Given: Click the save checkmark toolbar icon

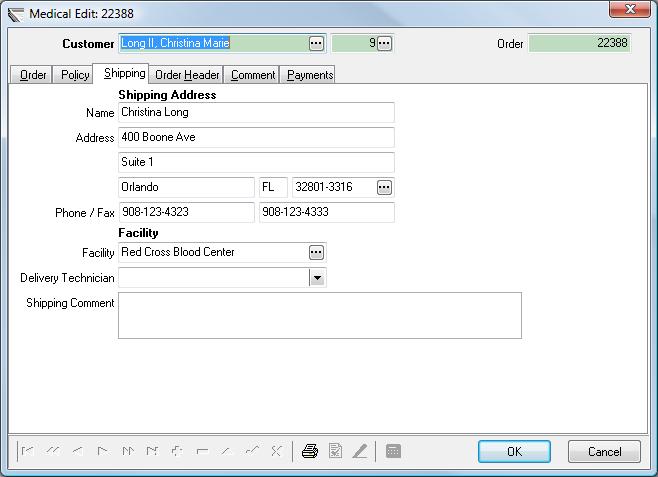Looking at the screenshot, I should pos(252,451).
